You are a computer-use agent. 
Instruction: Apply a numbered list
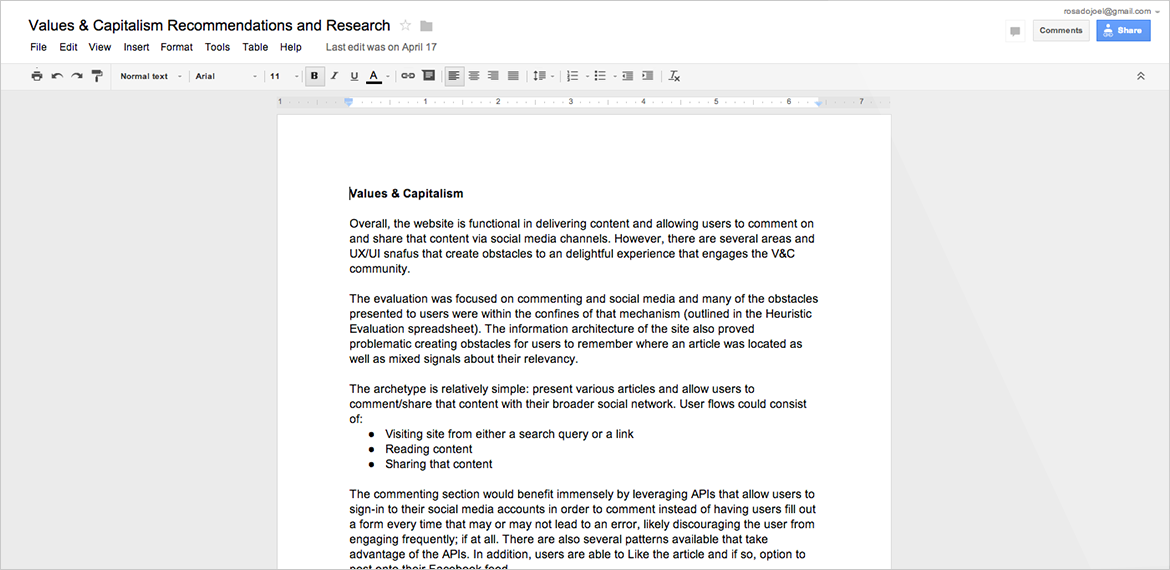coord(572,76)
